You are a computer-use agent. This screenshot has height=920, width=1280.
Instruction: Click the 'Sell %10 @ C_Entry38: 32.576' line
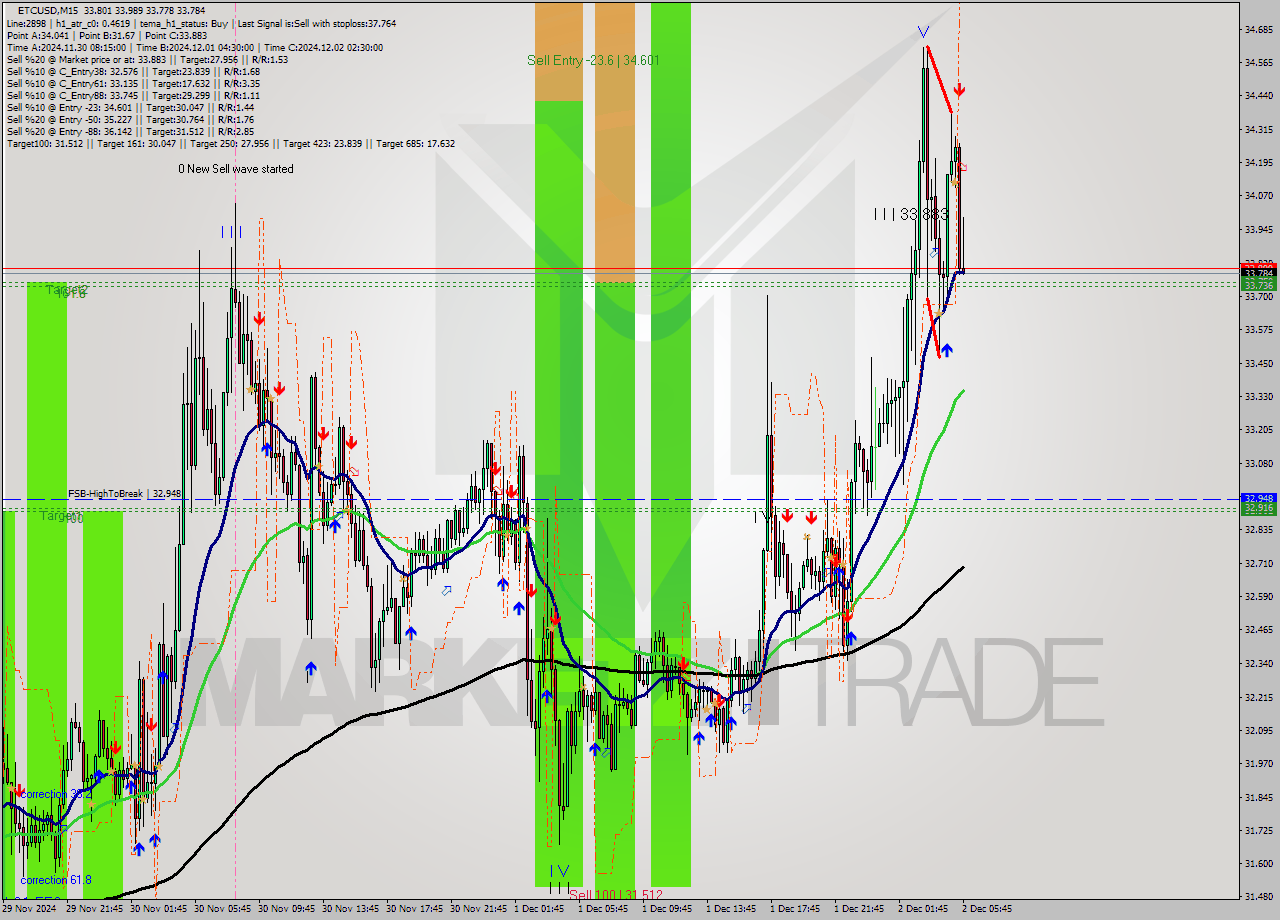click(x=133, y=71)
